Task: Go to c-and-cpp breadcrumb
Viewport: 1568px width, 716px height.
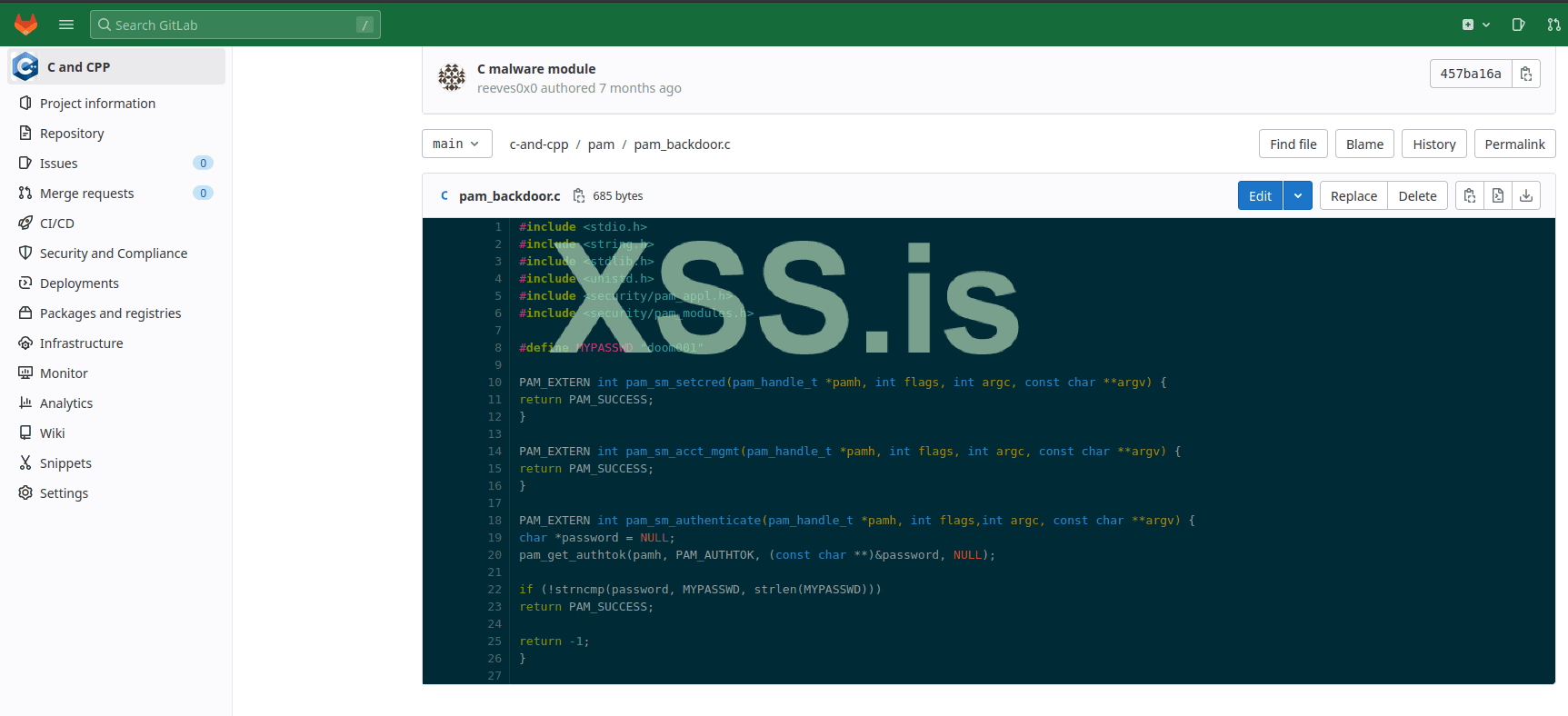Action: point(539,144)
